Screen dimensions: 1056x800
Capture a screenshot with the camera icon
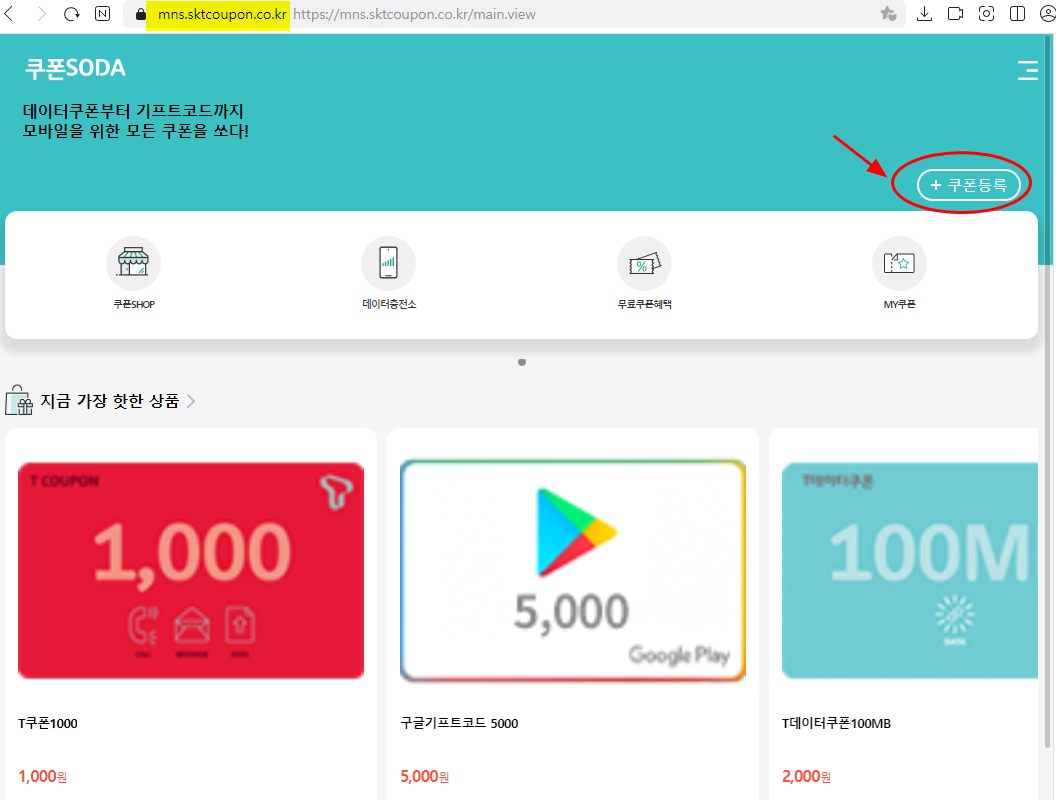click(987, 14)
